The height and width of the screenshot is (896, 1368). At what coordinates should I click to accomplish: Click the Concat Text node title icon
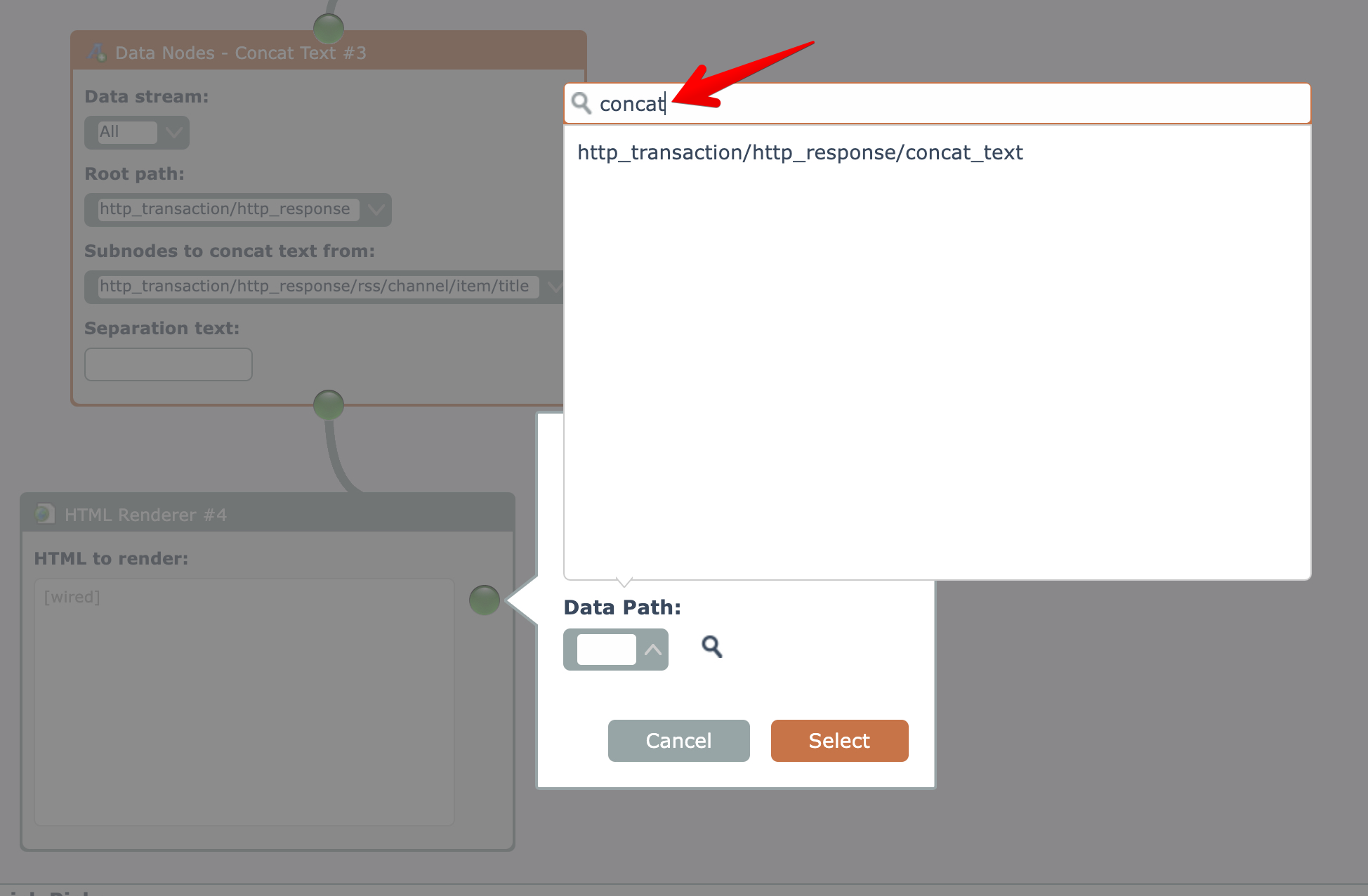coord(97,53)
